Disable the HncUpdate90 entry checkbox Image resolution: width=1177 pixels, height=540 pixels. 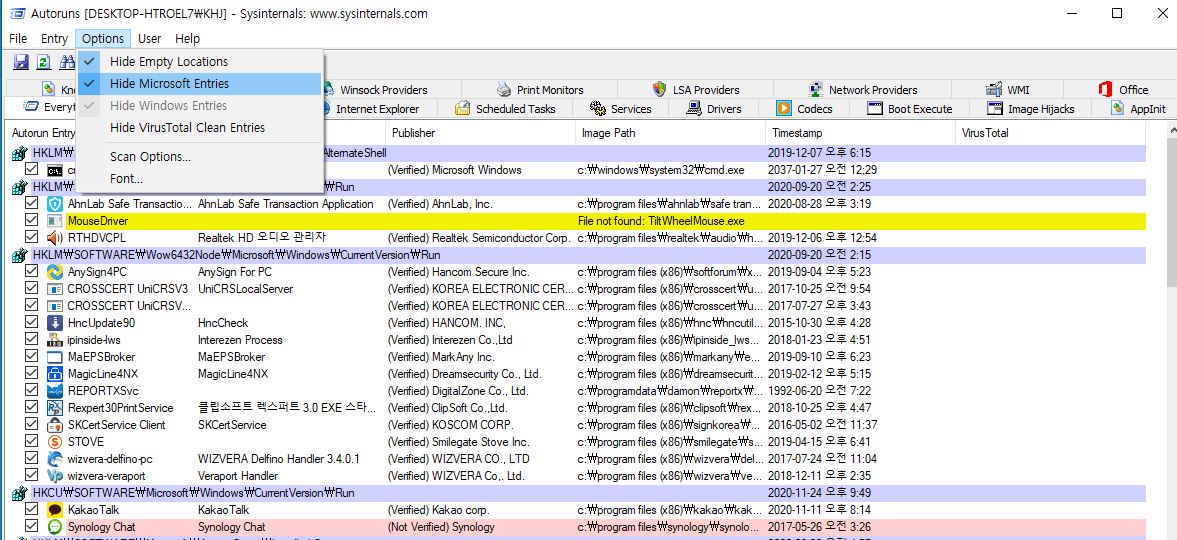tap(32, 322)
